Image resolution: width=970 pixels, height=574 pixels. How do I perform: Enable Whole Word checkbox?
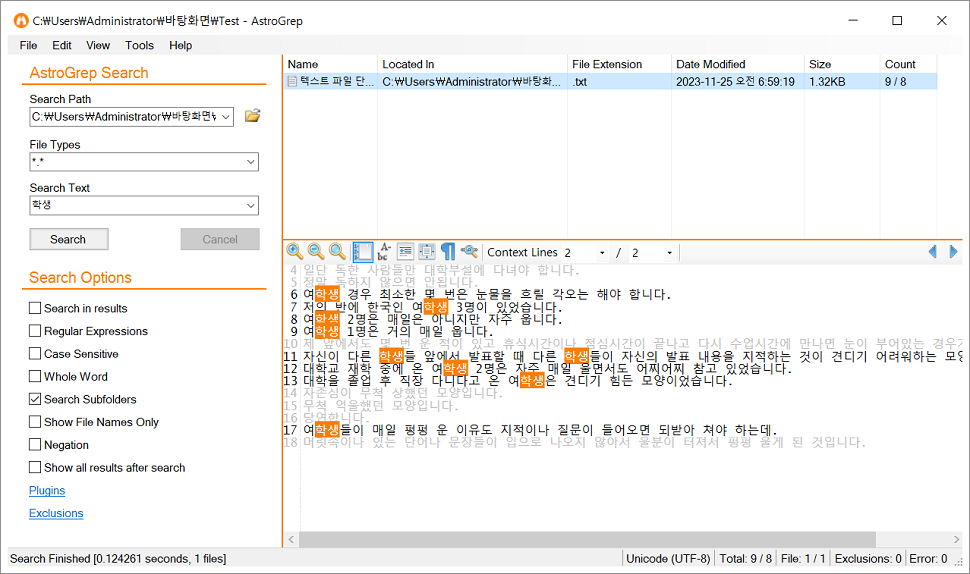[x=35, y=376]
